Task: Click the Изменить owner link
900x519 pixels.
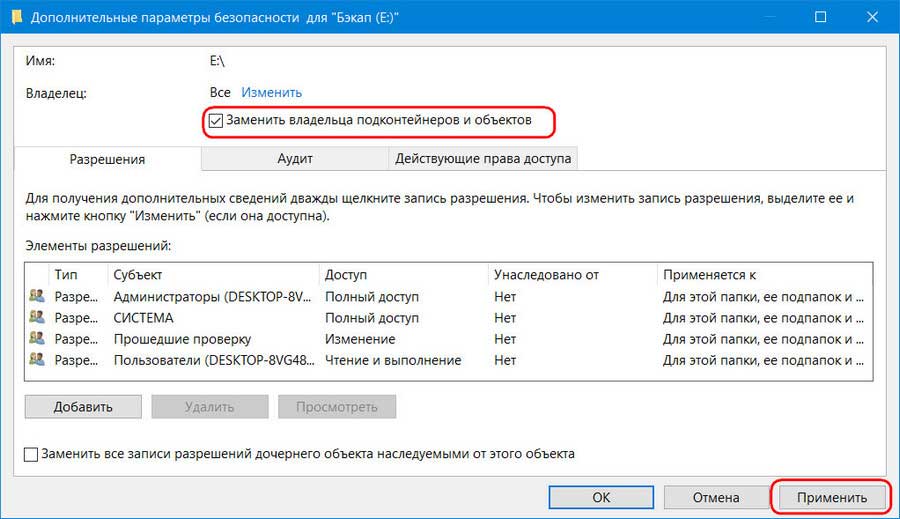Action: pyautogui.click(x=271, y=92)
